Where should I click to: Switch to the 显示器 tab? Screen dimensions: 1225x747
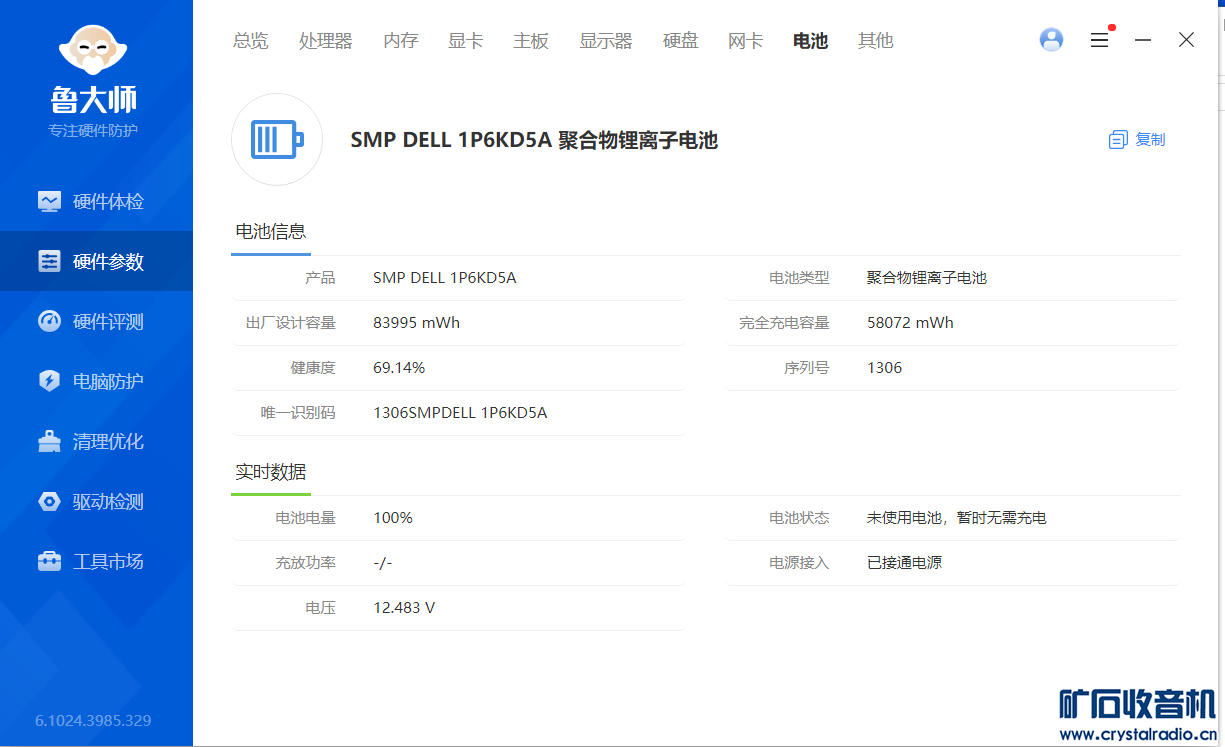[x=606, y=41]
